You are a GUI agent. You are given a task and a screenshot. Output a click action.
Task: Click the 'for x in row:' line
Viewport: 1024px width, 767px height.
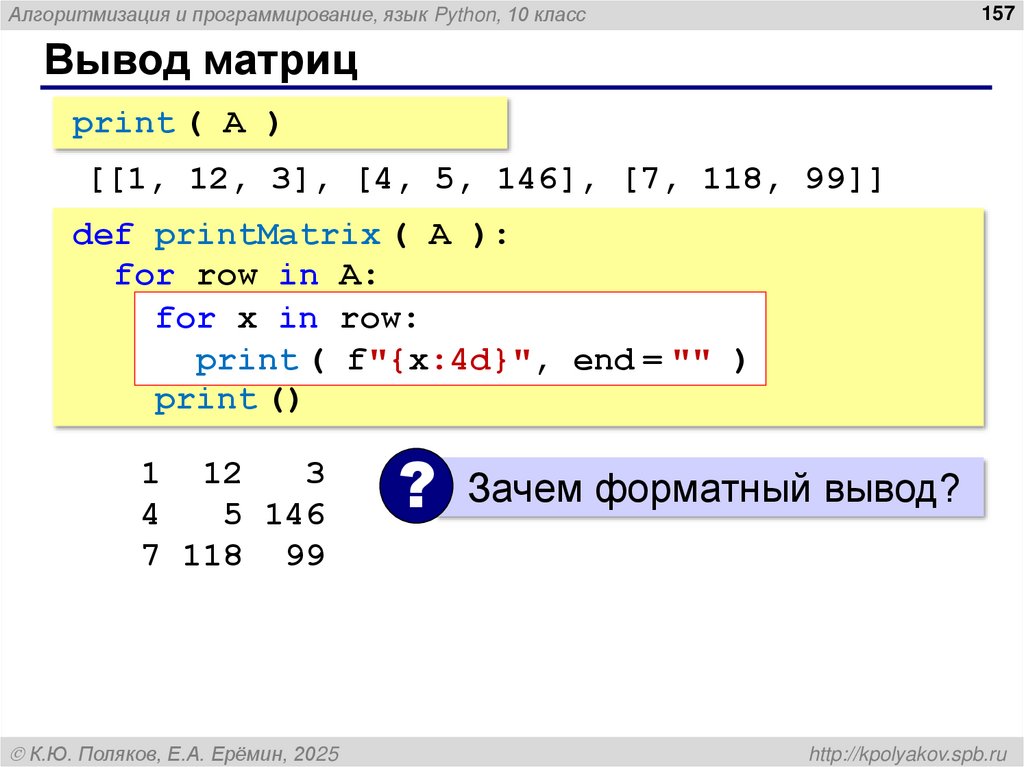286,318
